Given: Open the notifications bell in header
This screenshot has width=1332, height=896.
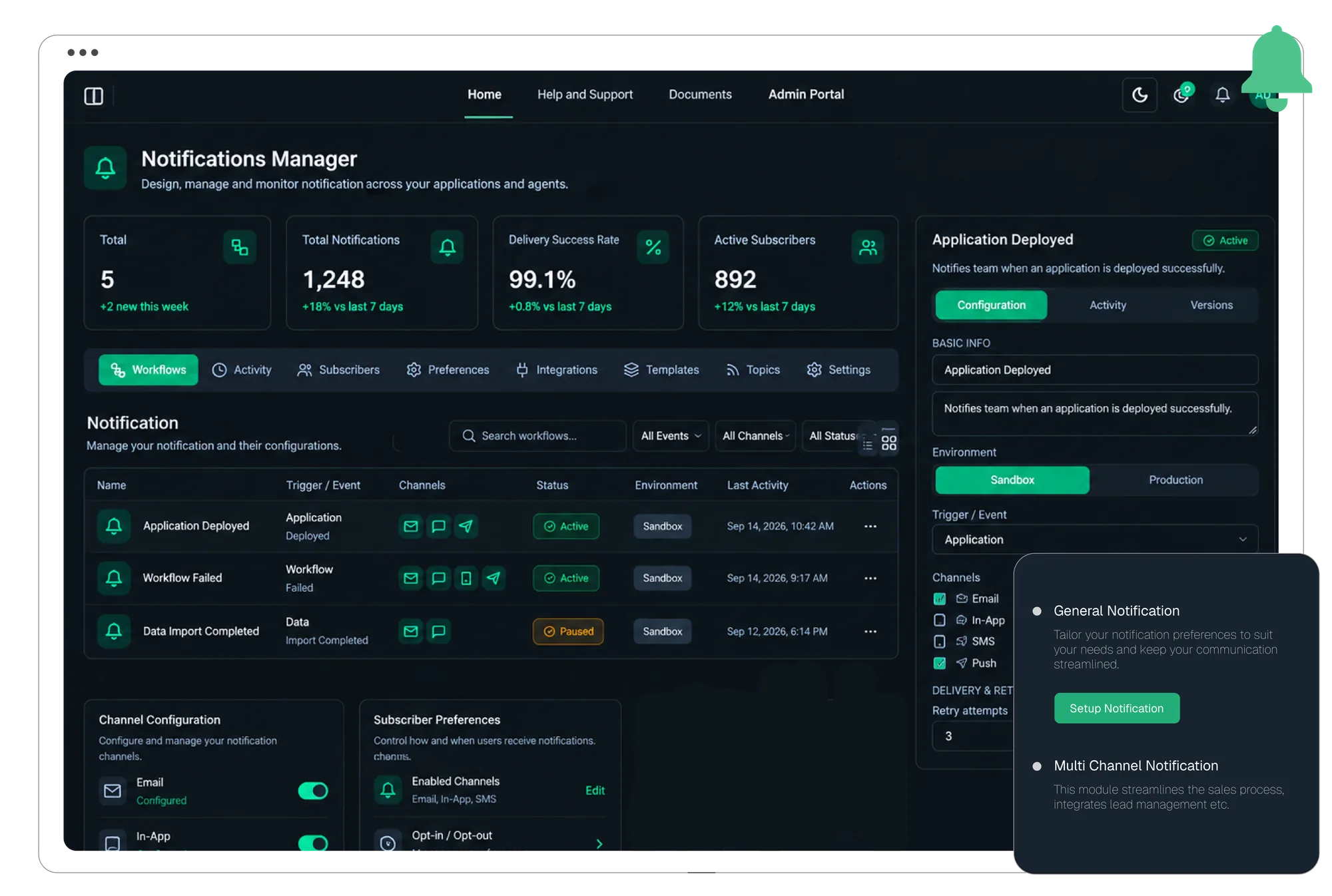Looking at the screenshot, I should tap(1222, 95).
